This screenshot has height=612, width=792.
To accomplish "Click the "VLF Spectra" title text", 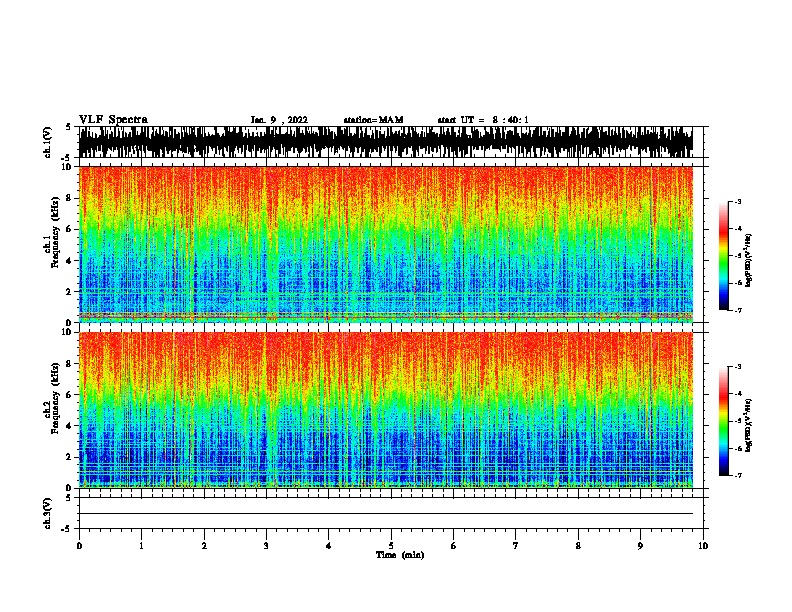I will pyautogui.click(x=113, y=120).
